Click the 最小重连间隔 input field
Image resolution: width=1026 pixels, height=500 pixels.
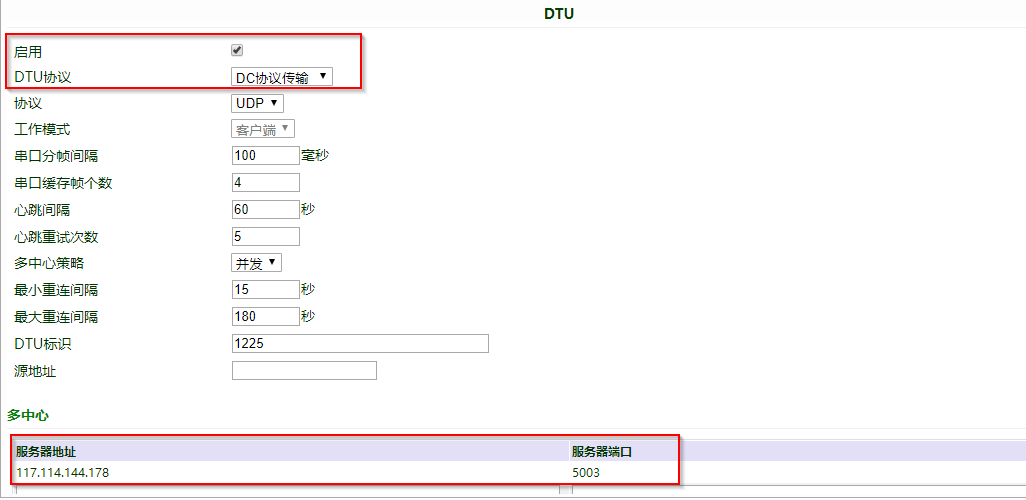[265, 290]
